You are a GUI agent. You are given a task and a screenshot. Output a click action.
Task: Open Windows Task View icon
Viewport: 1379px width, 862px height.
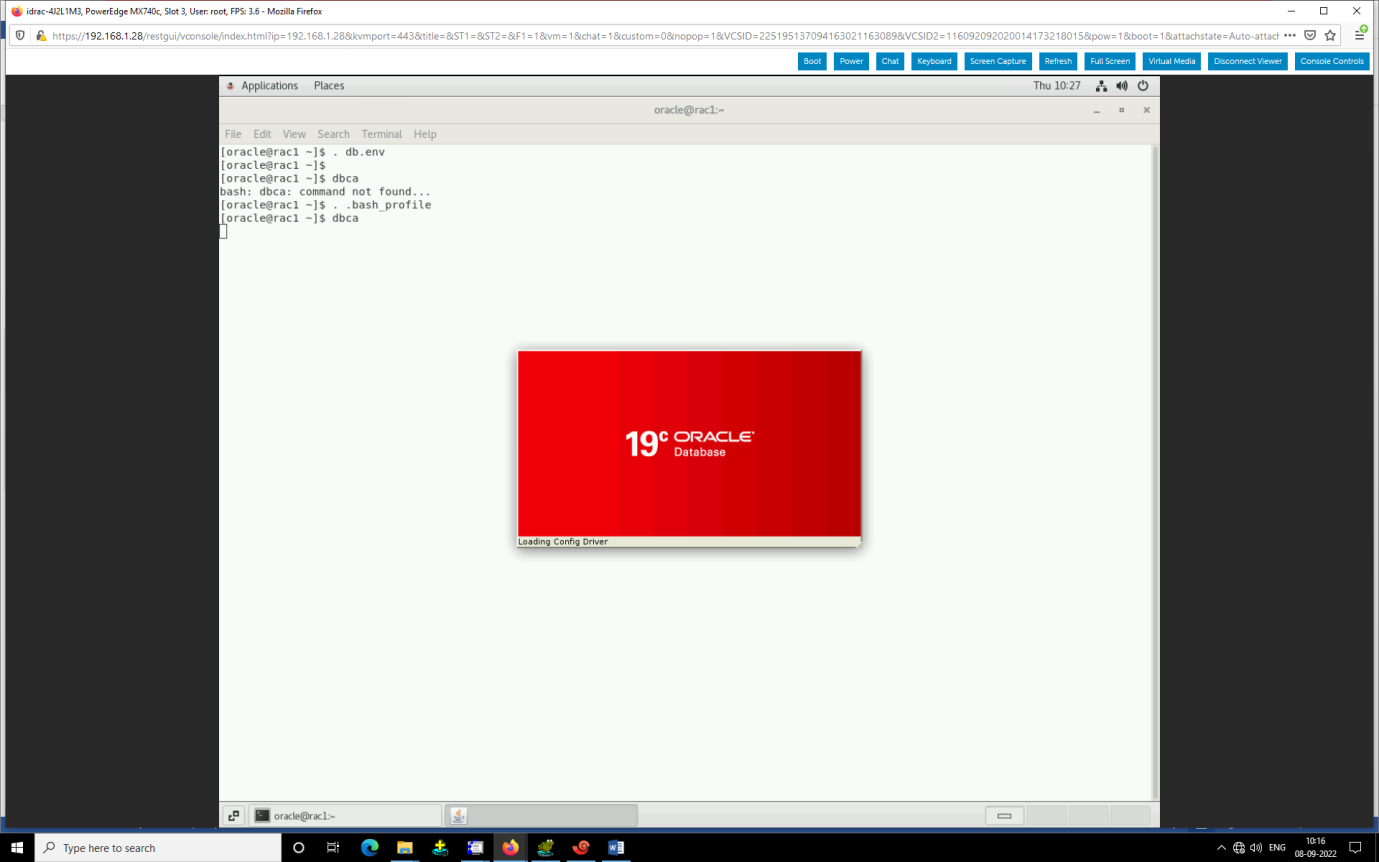point(333,847)
